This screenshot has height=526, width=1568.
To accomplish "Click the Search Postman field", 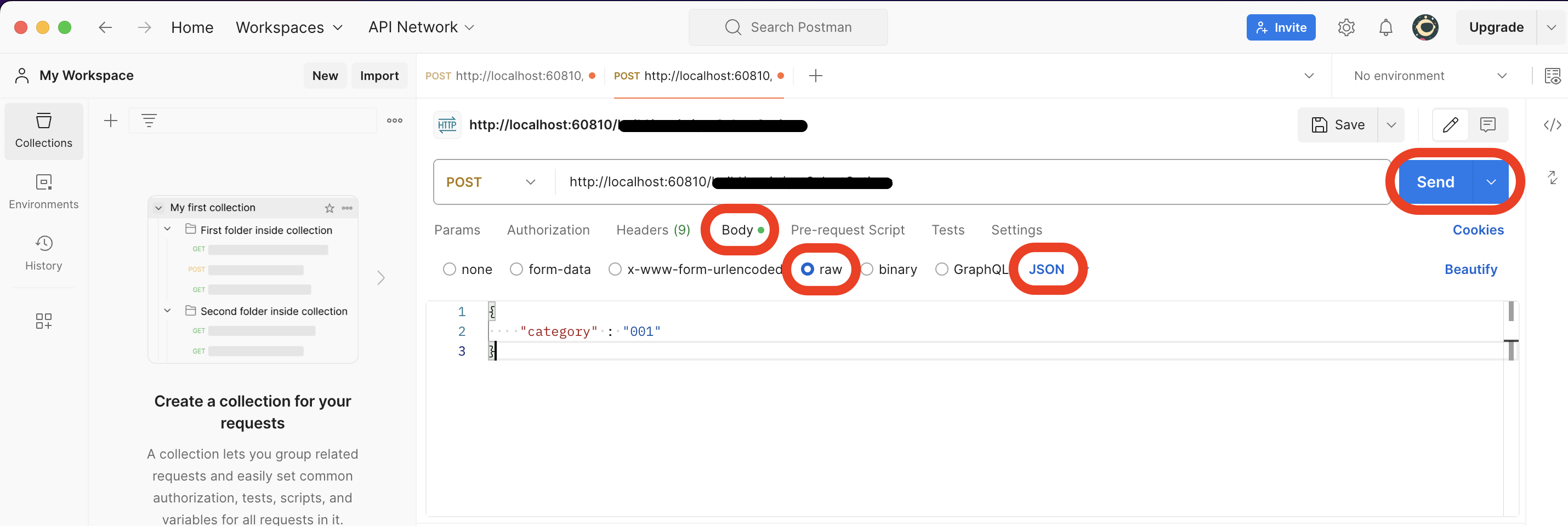I will [x=788, y=27].
